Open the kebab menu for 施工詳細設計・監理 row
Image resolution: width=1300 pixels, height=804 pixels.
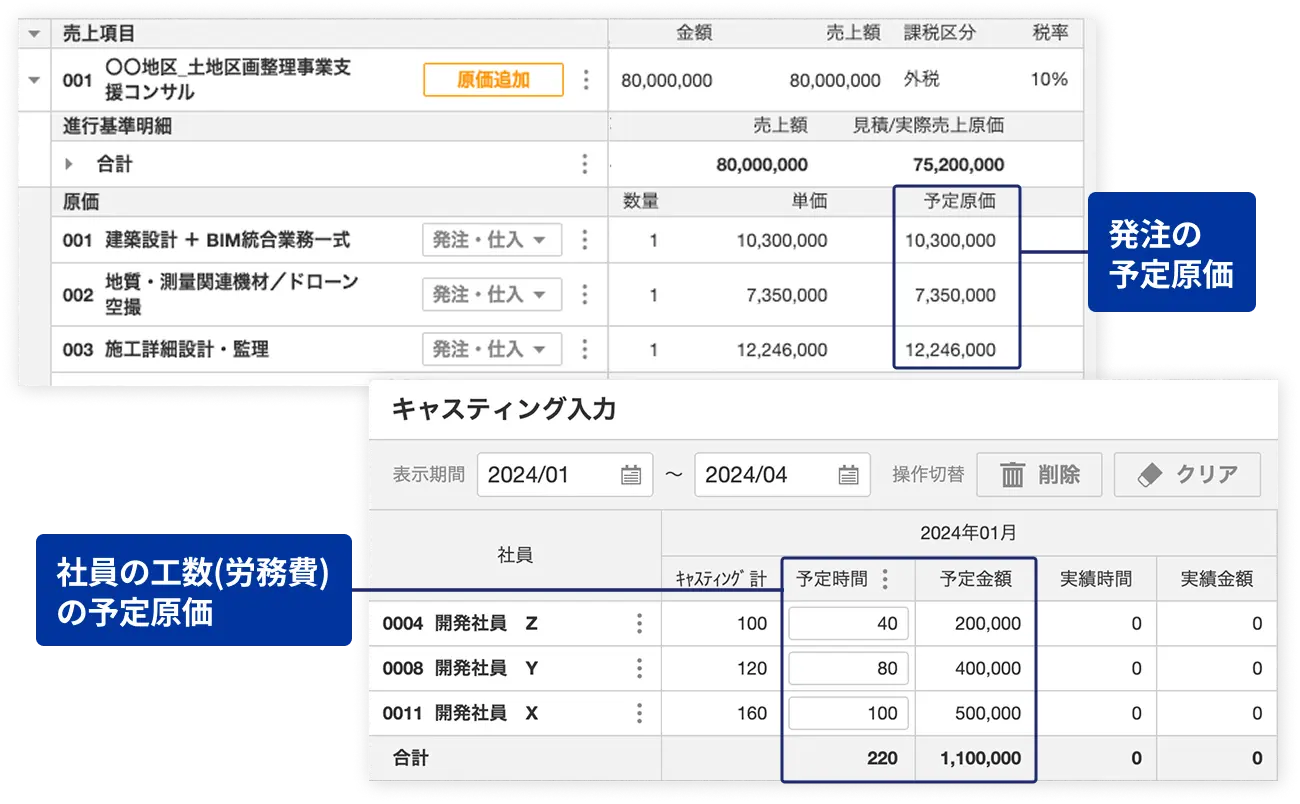[586, 349]
